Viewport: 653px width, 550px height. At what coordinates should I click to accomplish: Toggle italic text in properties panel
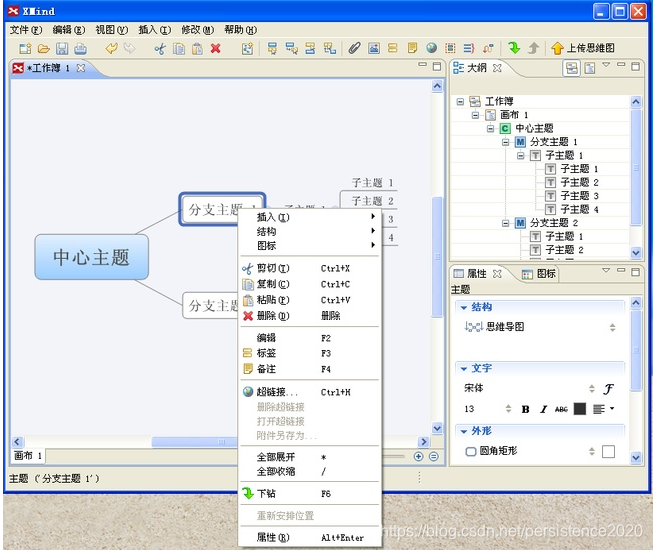(543, 409)
